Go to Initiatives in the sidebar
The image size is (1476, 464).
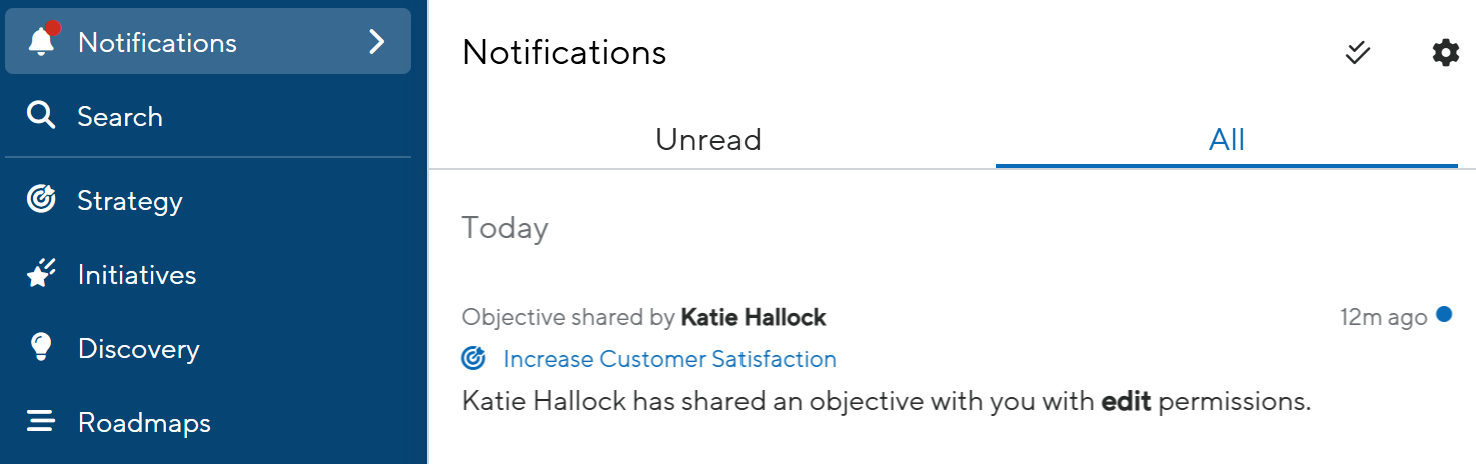(x=137, y=275)
